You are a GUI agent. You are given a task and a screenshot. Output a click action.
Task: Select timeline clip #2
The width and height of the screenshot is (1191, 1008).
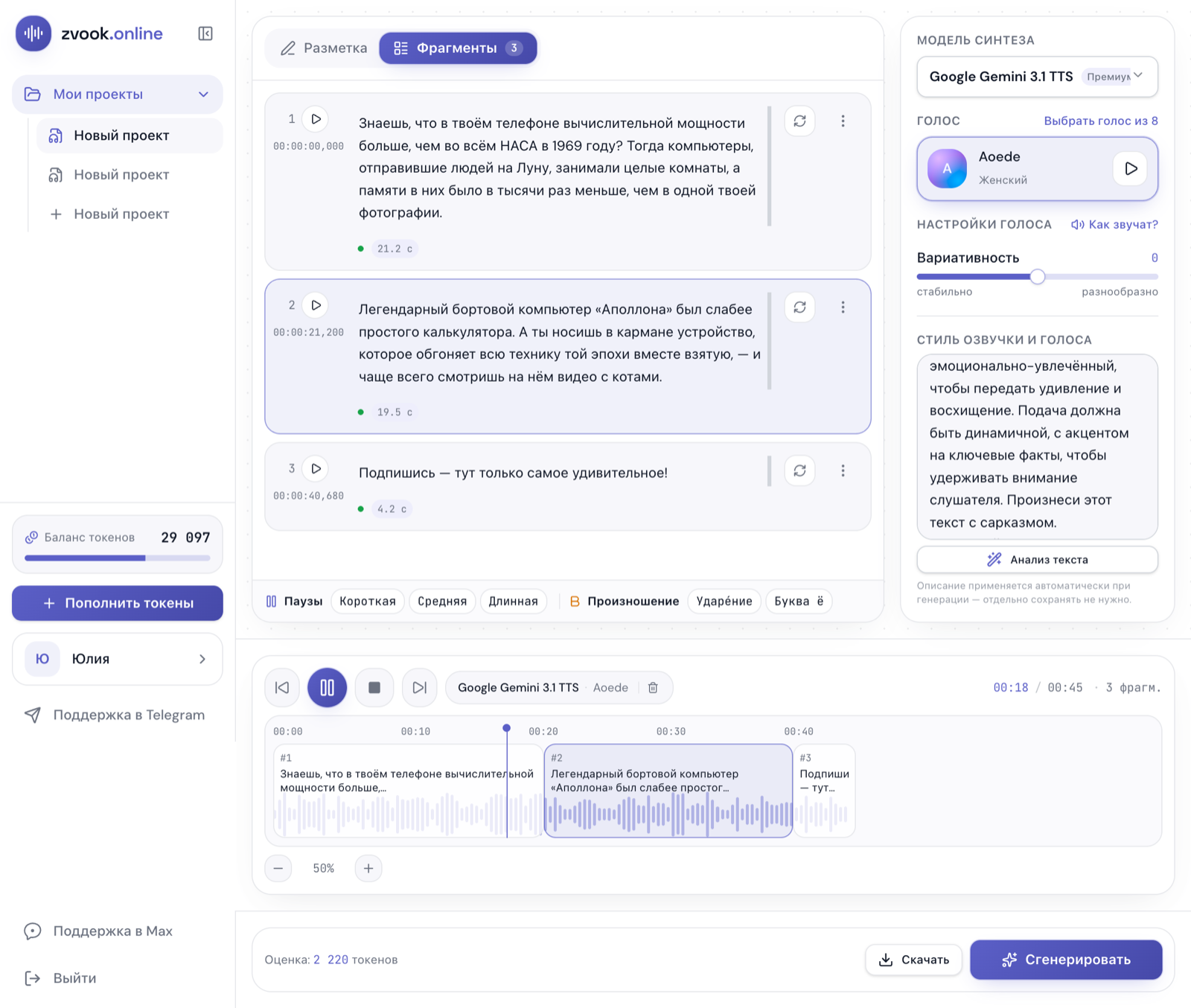(668, 791)
